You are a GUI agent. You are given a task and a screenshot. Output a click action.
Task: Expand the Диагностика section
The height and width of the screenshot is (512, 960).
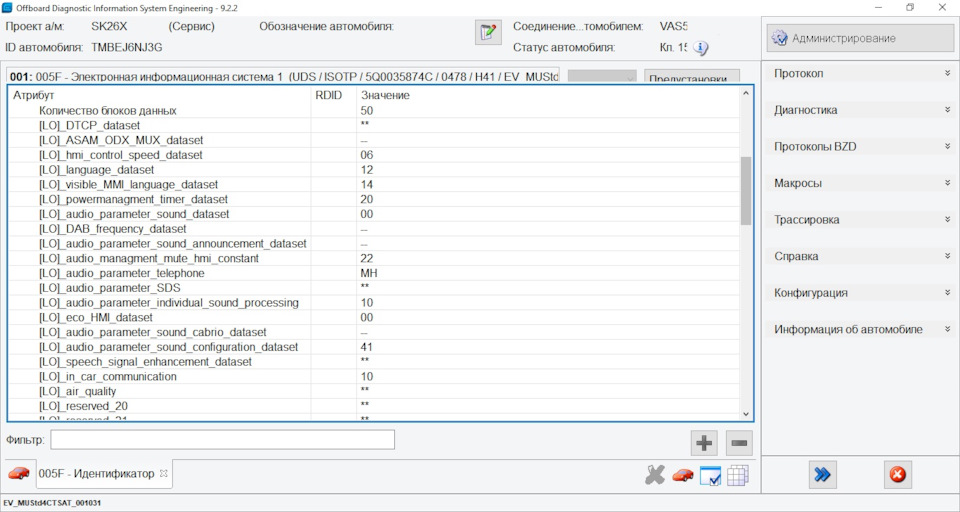(x=860, y=110)
